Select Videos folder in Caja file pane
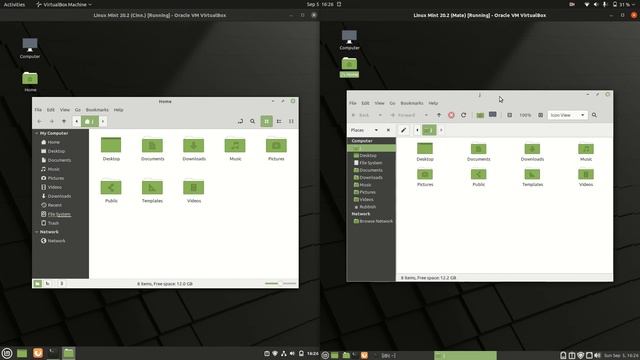 pos(586,178)
